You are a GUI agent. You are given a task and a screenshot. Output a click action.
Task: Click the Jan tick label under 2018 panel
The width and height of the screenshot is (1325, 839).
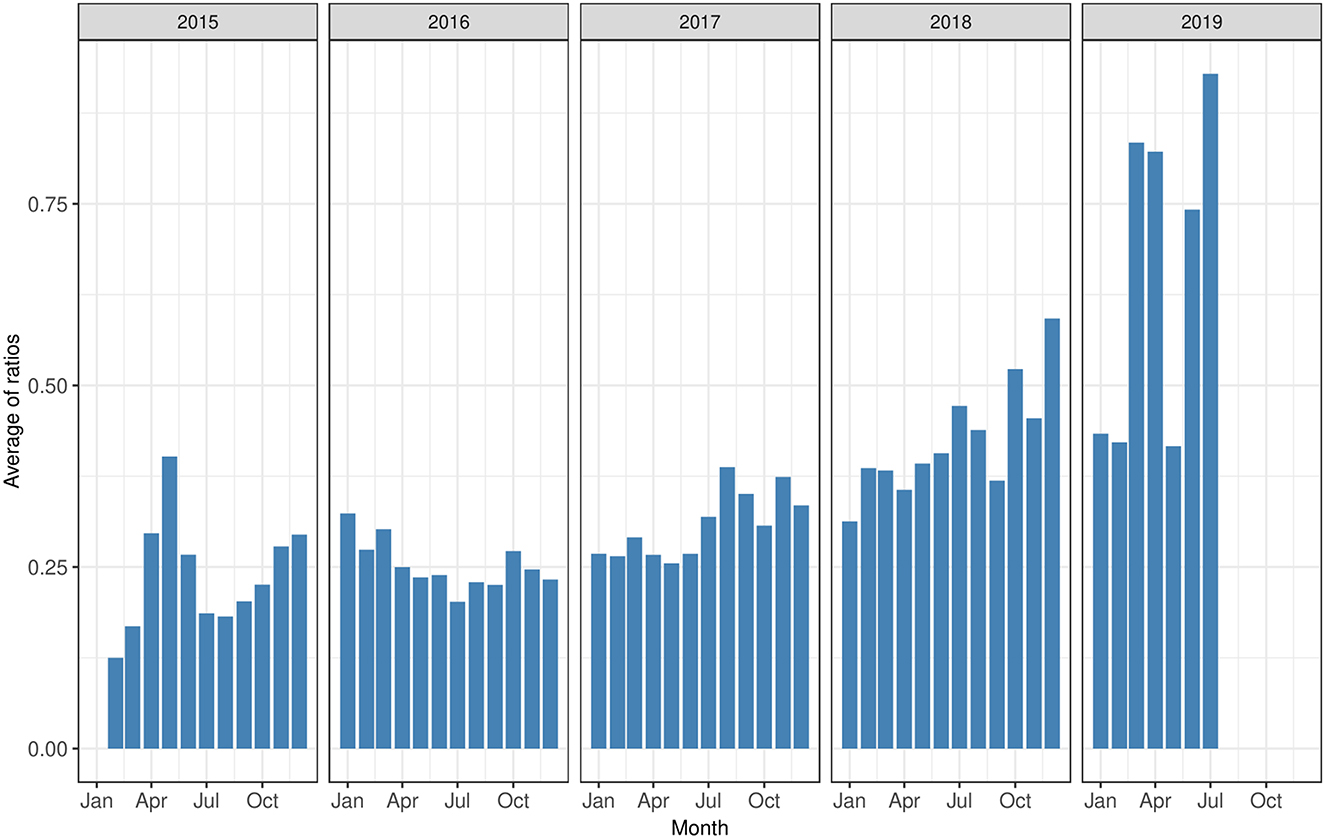[850, 802]
